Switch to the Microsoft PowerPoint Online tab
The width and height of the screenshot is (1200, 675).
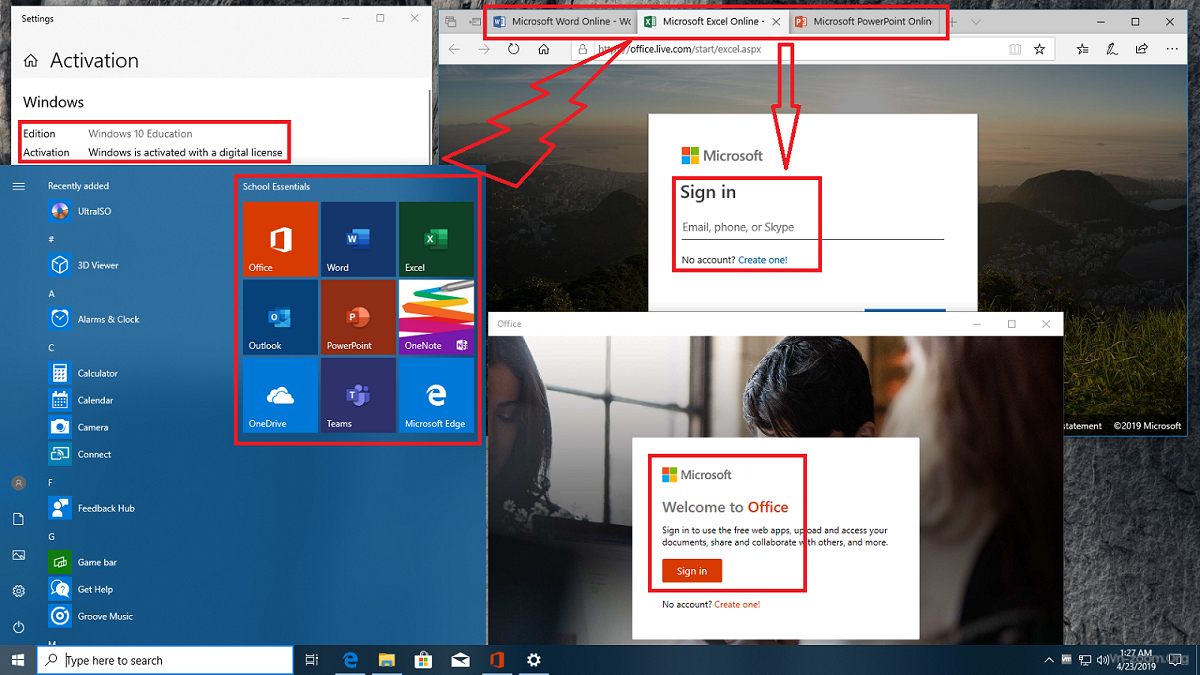(x=865, y=21)
